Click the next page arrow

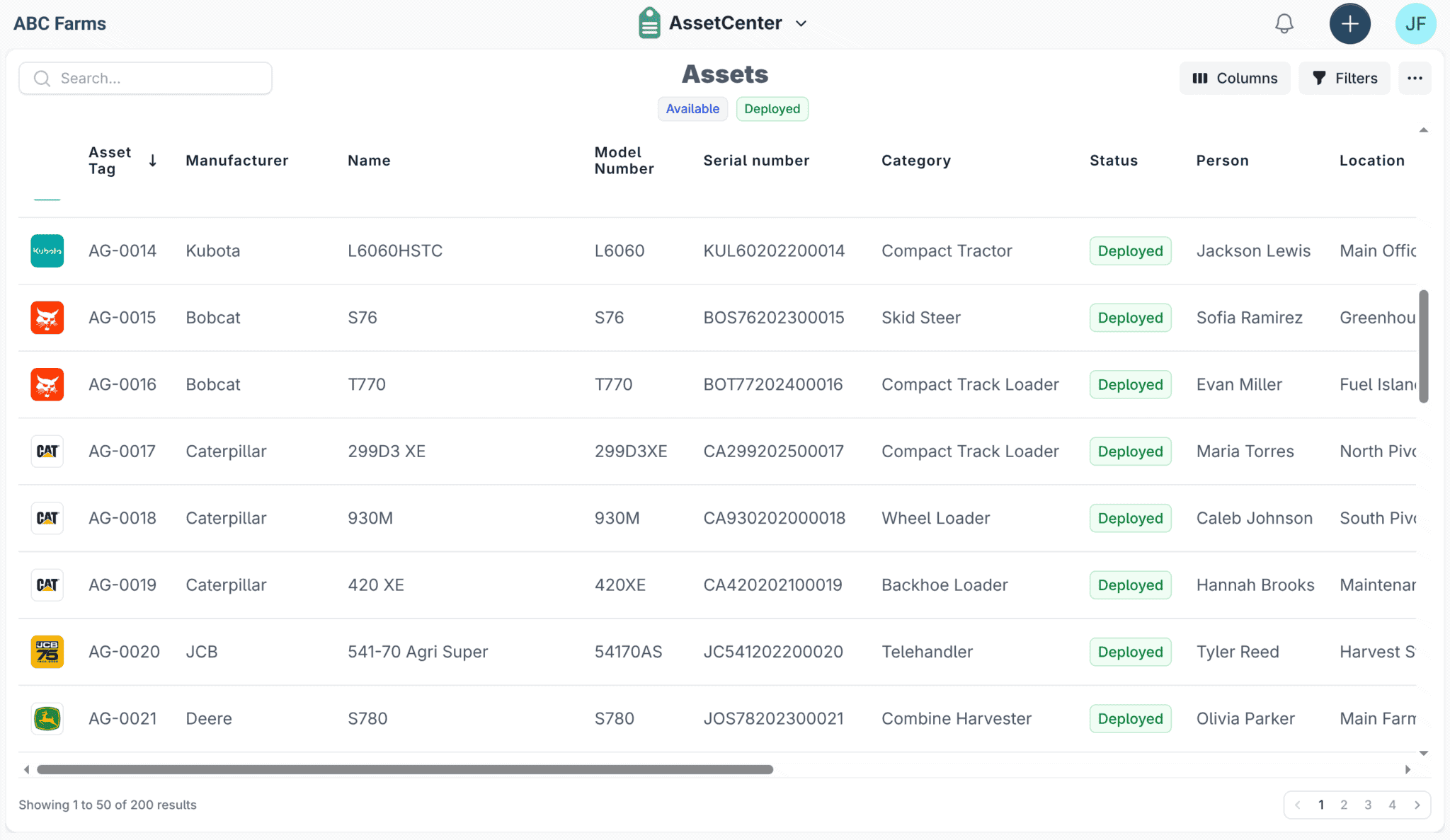(x=1417, y=805)
